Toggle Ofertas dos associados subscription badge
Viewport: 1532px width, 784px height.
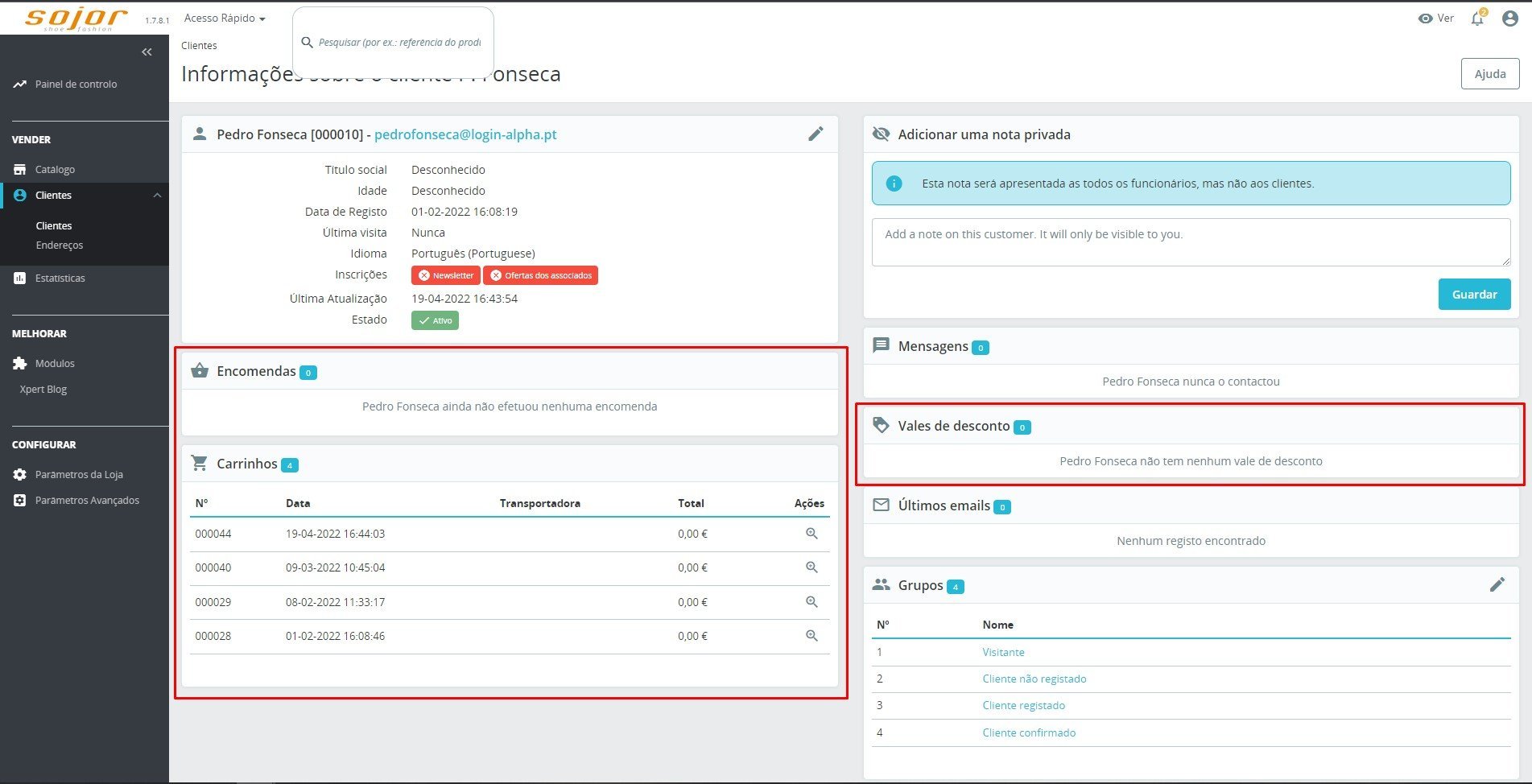point(540,275)
